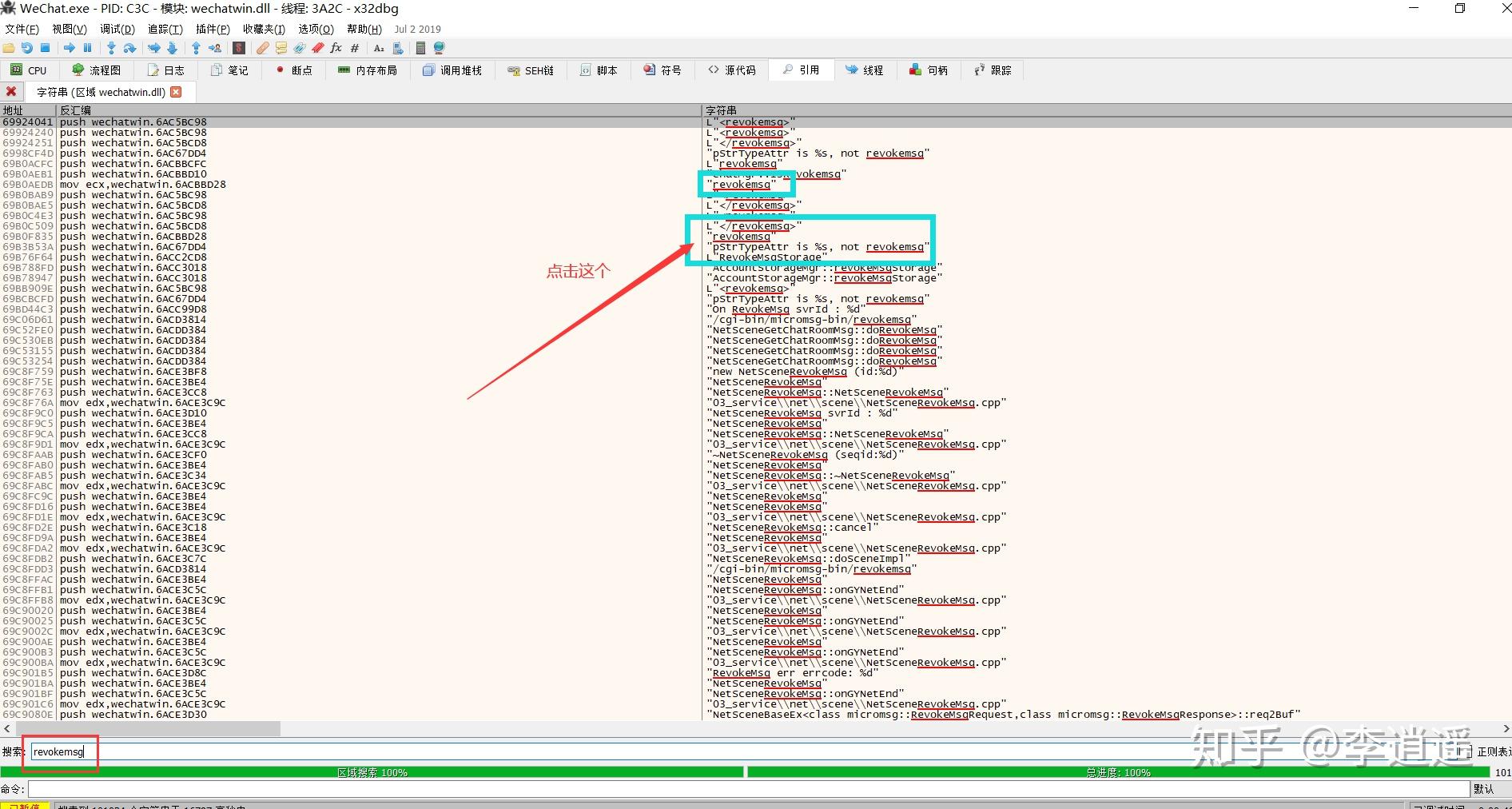The width and height of the screenshot is (1512, 809).
Task: Click the Trace Over toolbar icon
Action: click(172, 48)
